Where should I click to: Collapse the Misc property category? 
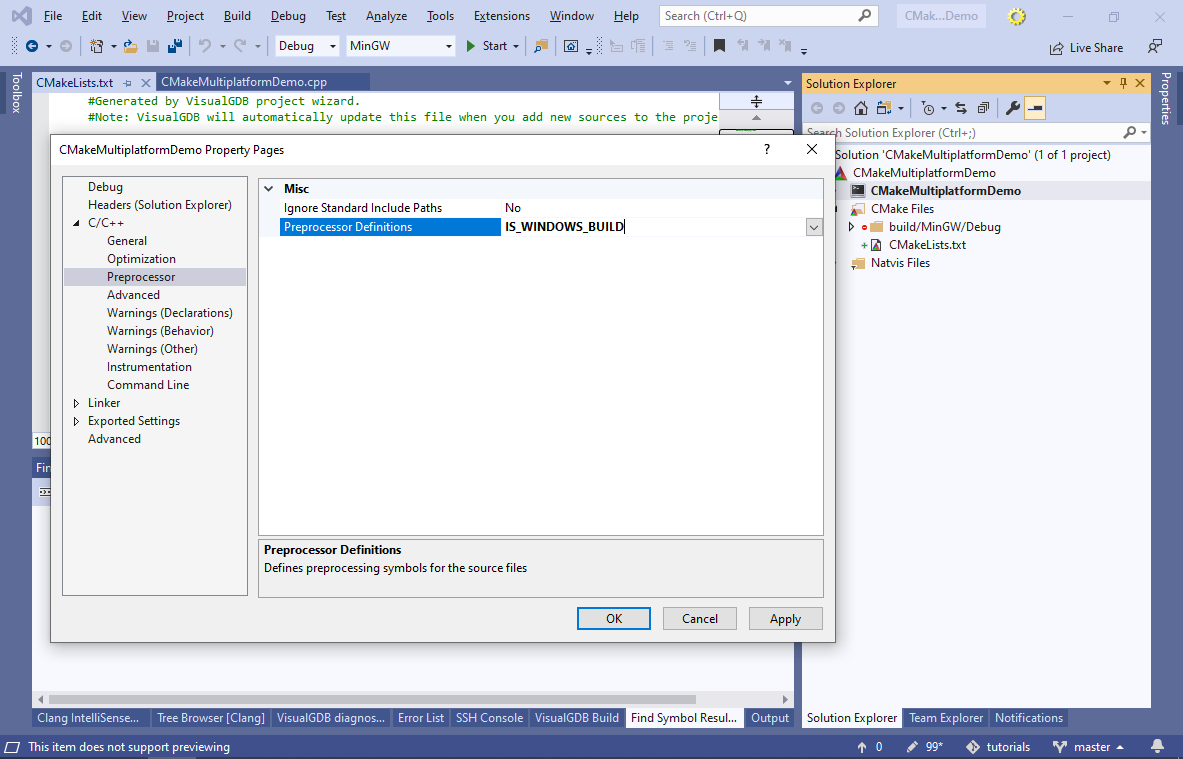pos(269,189)
